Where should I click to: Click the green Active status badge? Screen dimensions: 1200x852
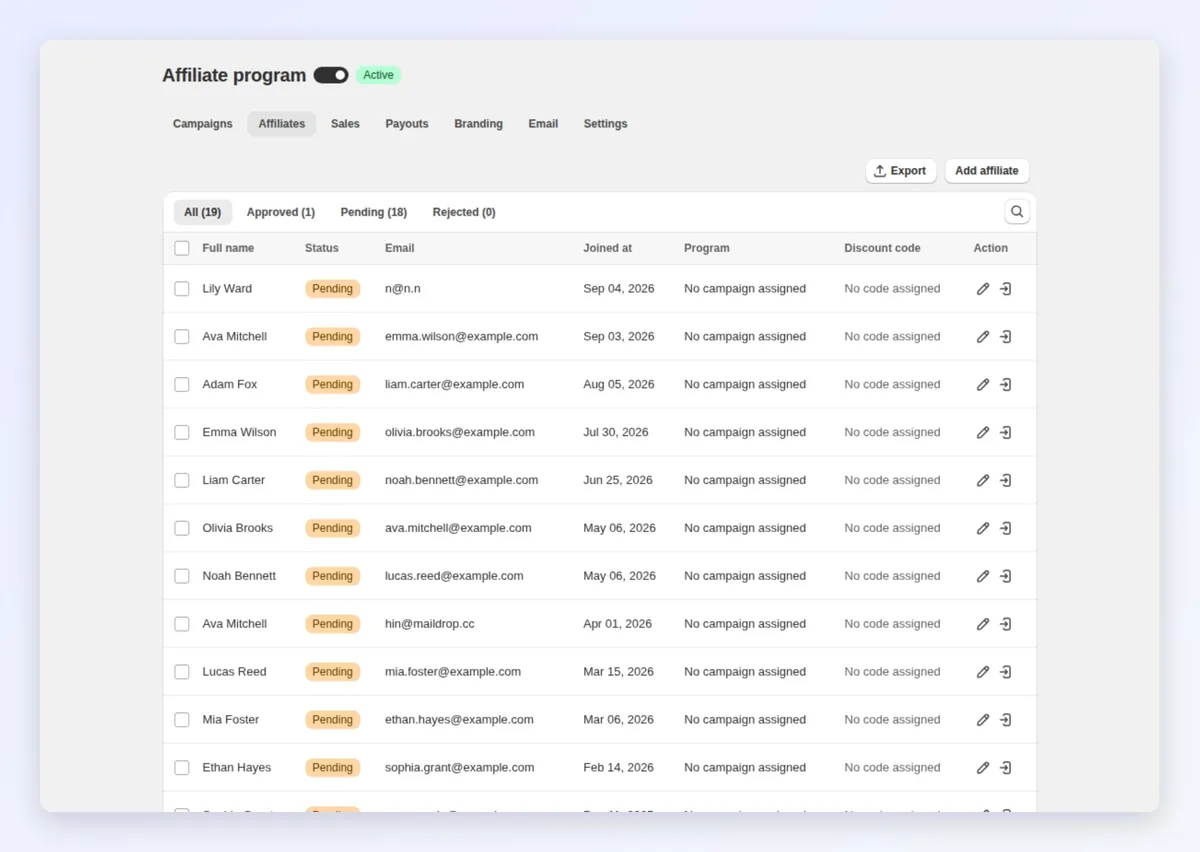click(378, 75)
